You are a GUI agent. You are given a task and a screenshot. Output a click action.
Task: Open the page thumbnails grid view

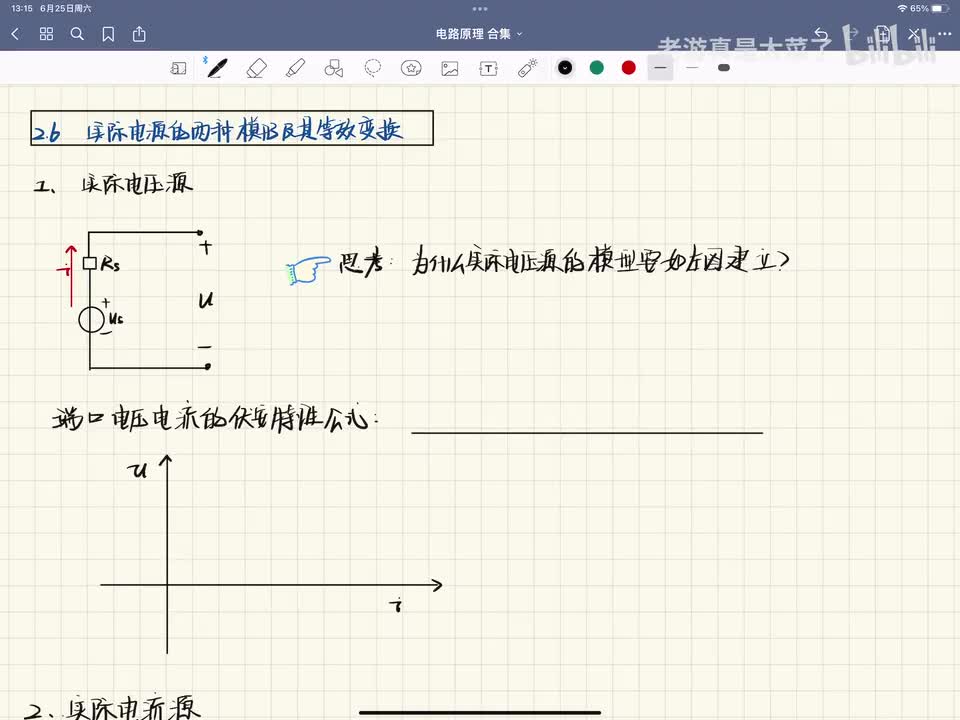[47, 34]
